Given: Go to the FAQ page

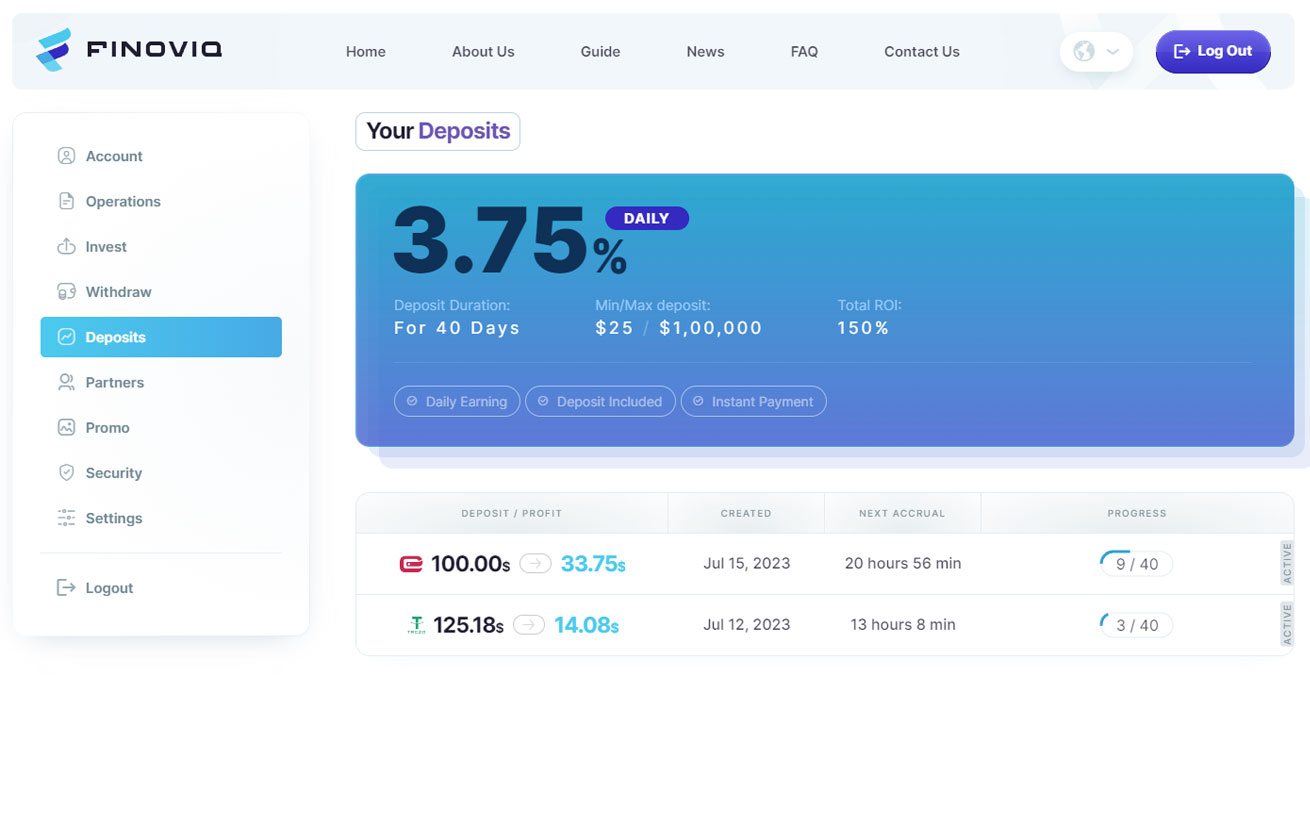Looking at the screenshot, I should (804, 52).
